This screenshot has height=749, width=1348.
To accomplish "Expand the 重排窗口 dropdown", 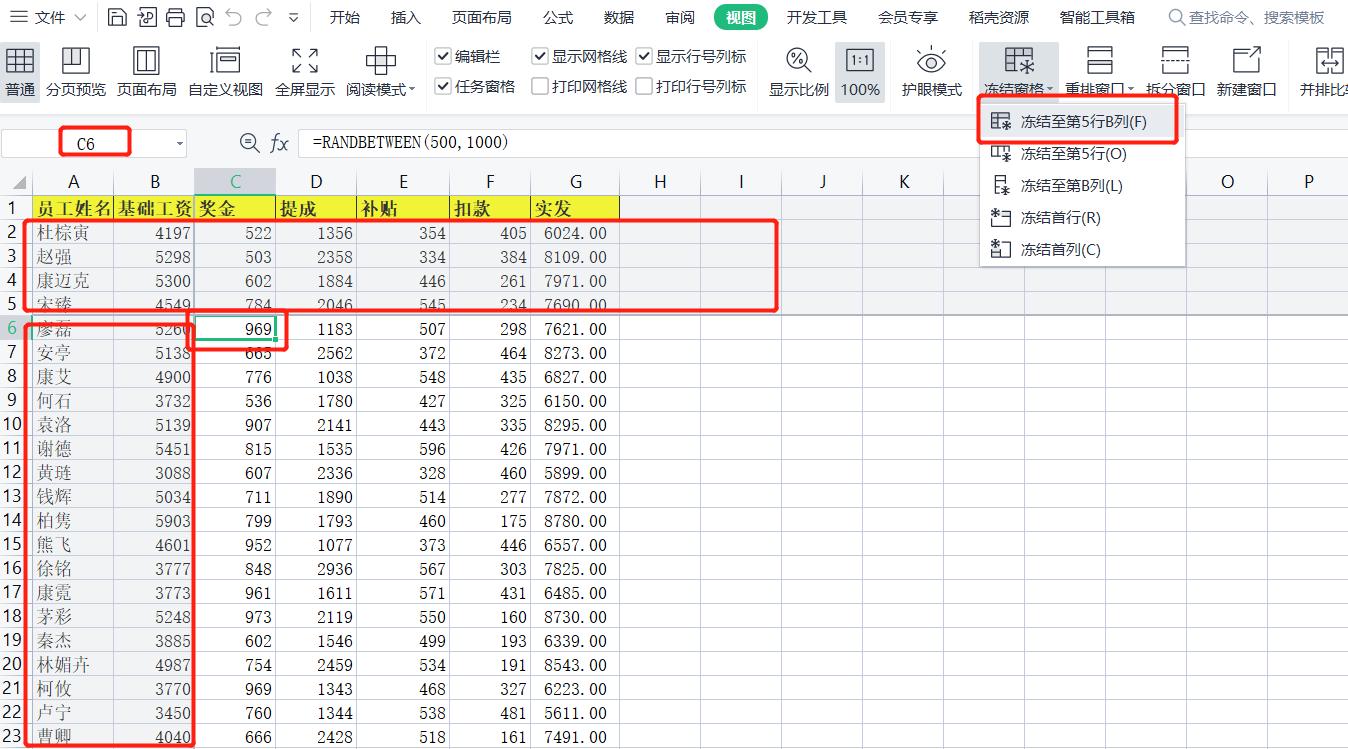I will [1100, 70].
